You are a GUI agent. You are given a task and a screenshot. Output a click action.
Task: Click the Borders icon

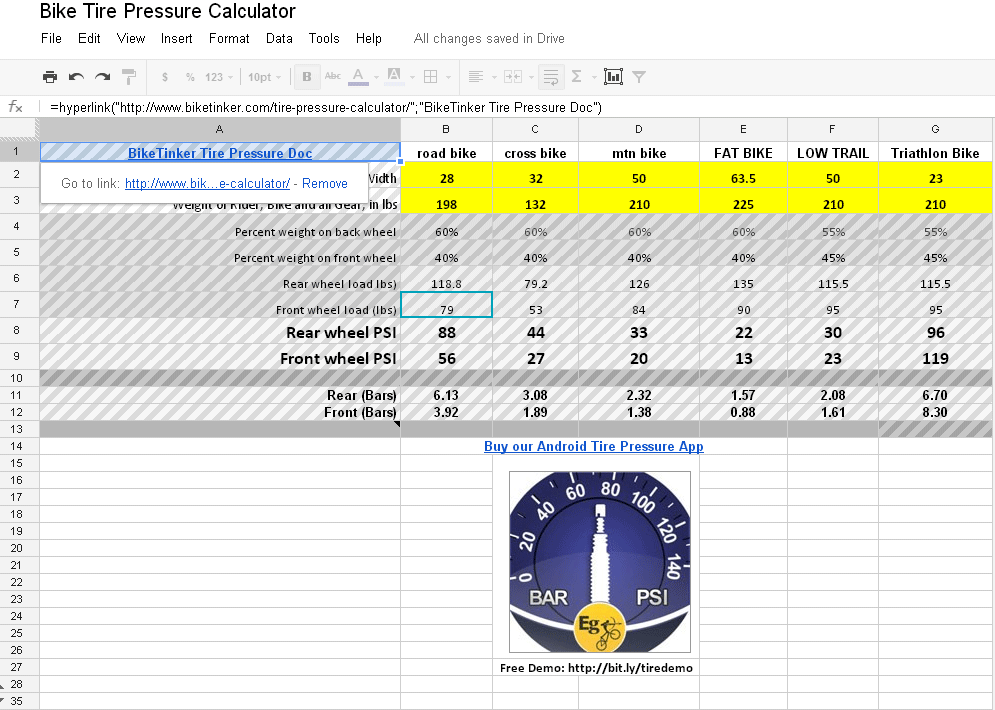430,77
